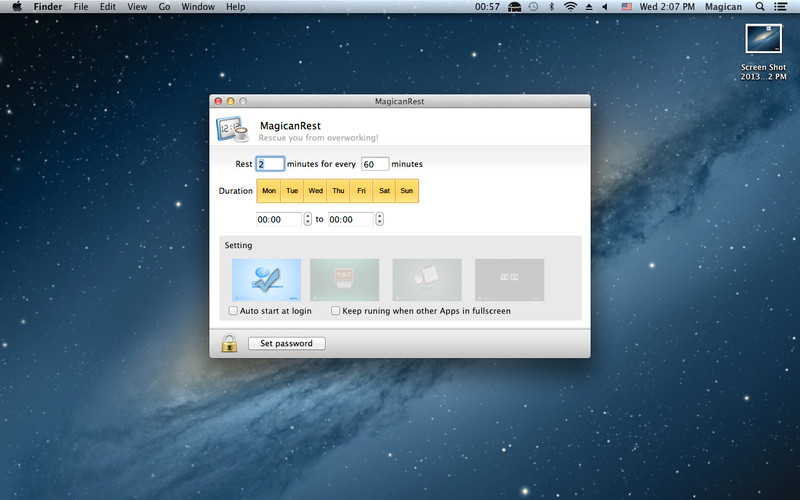Open the Screen Shot desktop file icon

tap(763, 39)
